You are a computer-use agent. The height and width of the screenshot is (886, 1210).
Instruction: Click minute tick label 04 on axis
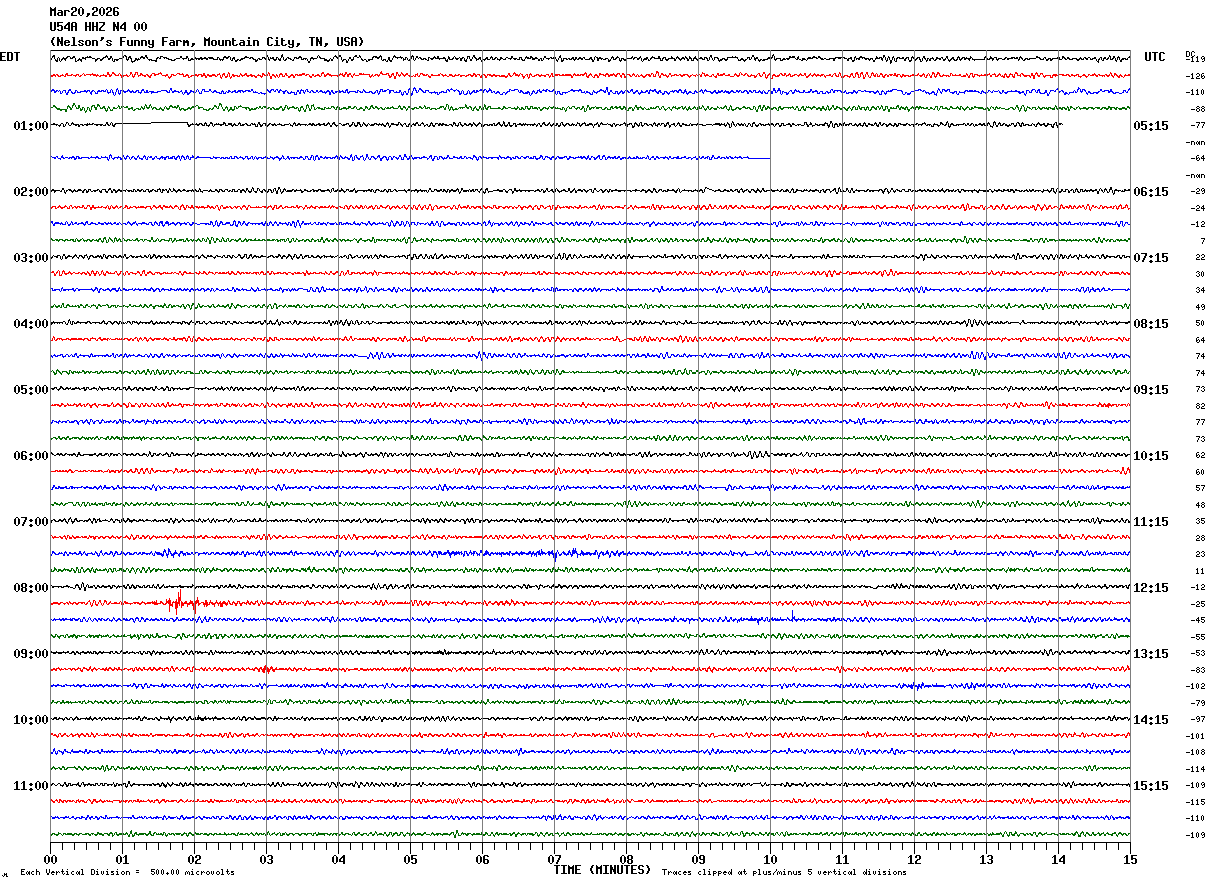point(338,859)
